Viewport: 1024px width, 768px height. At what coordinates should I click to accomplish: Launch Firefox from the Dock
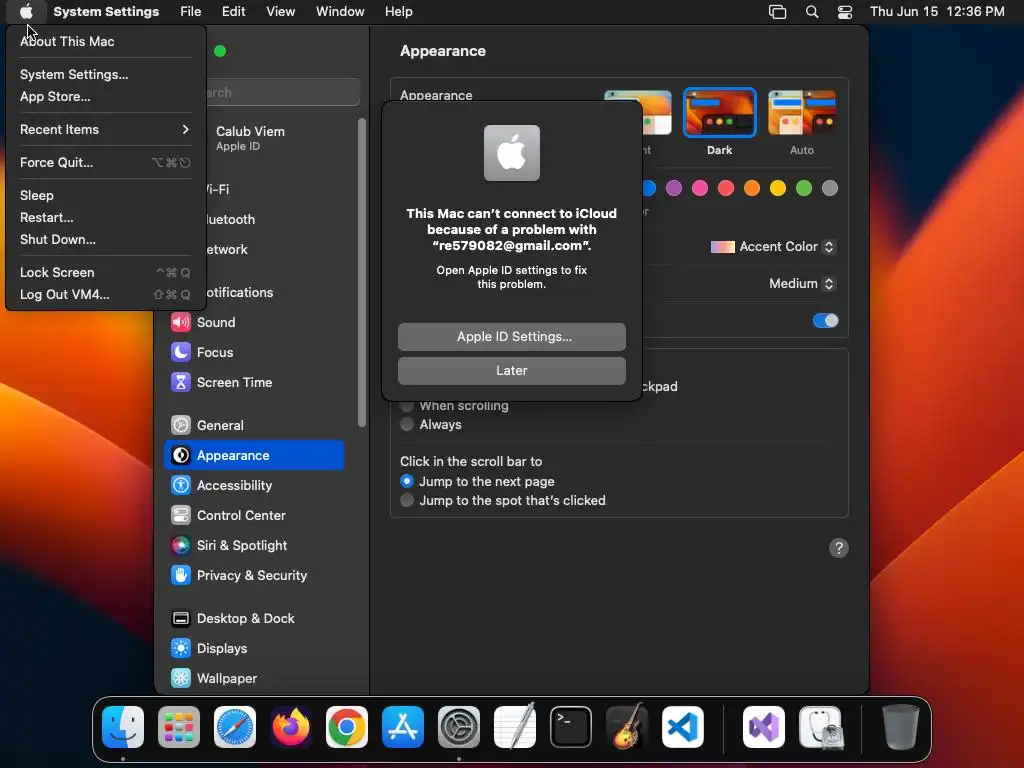pyautogui.click(x=291, y=727)
